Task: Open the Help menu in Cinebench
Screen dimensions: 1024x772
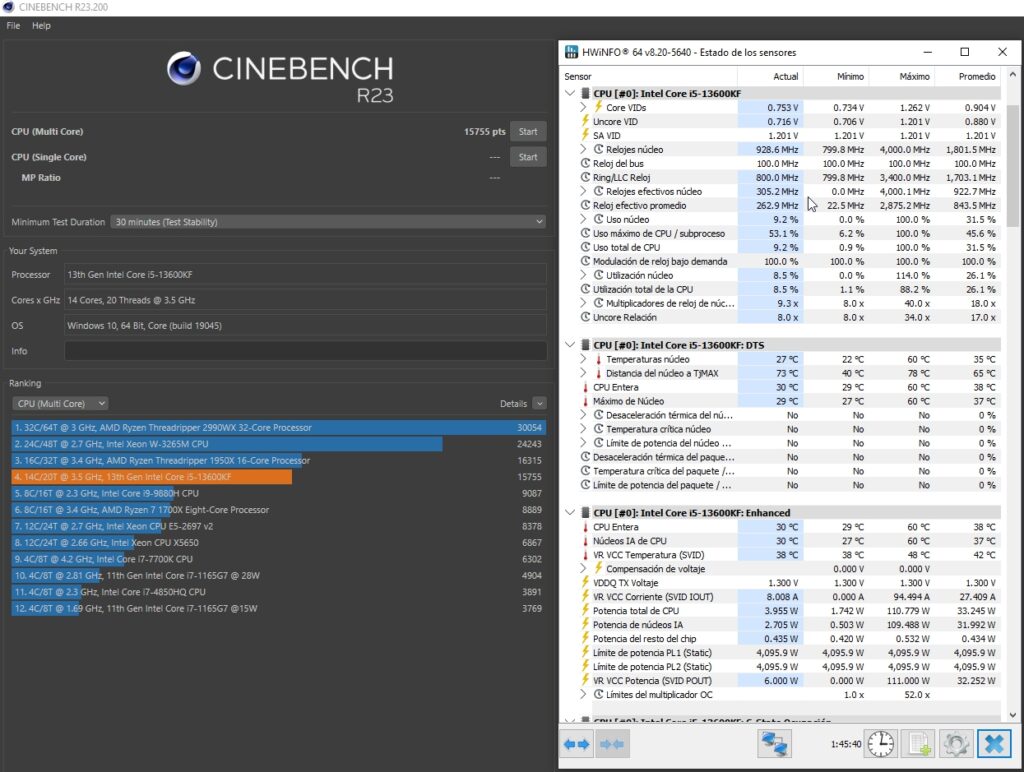Action: tap(41, 25)
